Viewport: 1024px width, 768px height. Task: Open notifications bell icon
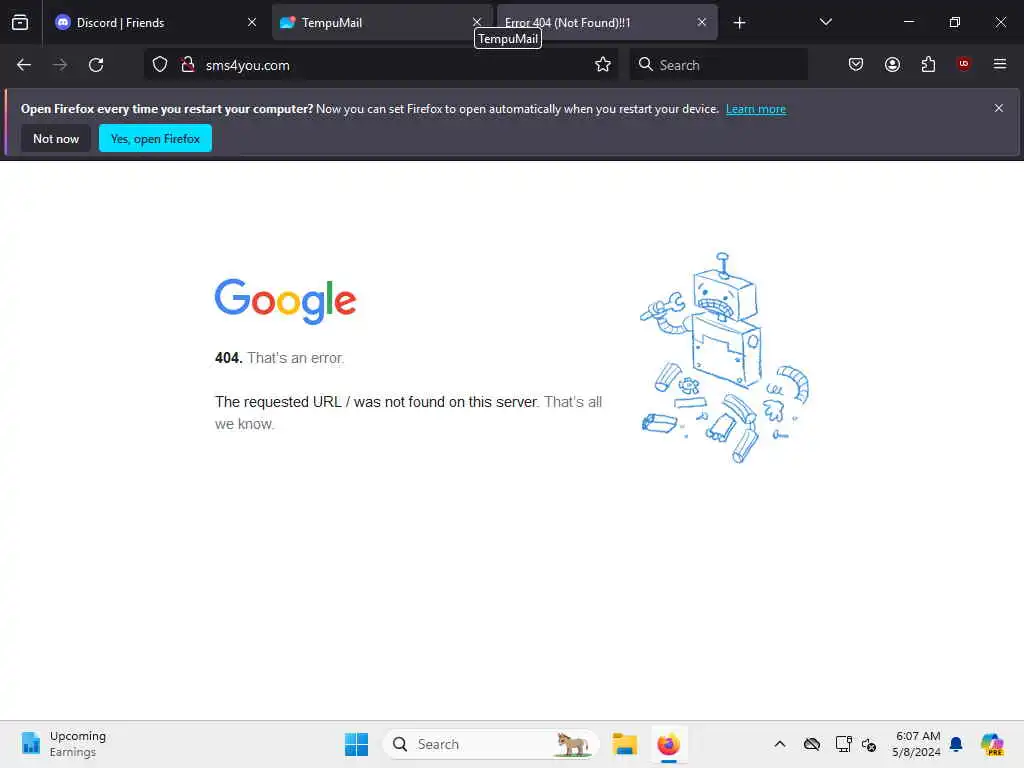tap(956, 744)
